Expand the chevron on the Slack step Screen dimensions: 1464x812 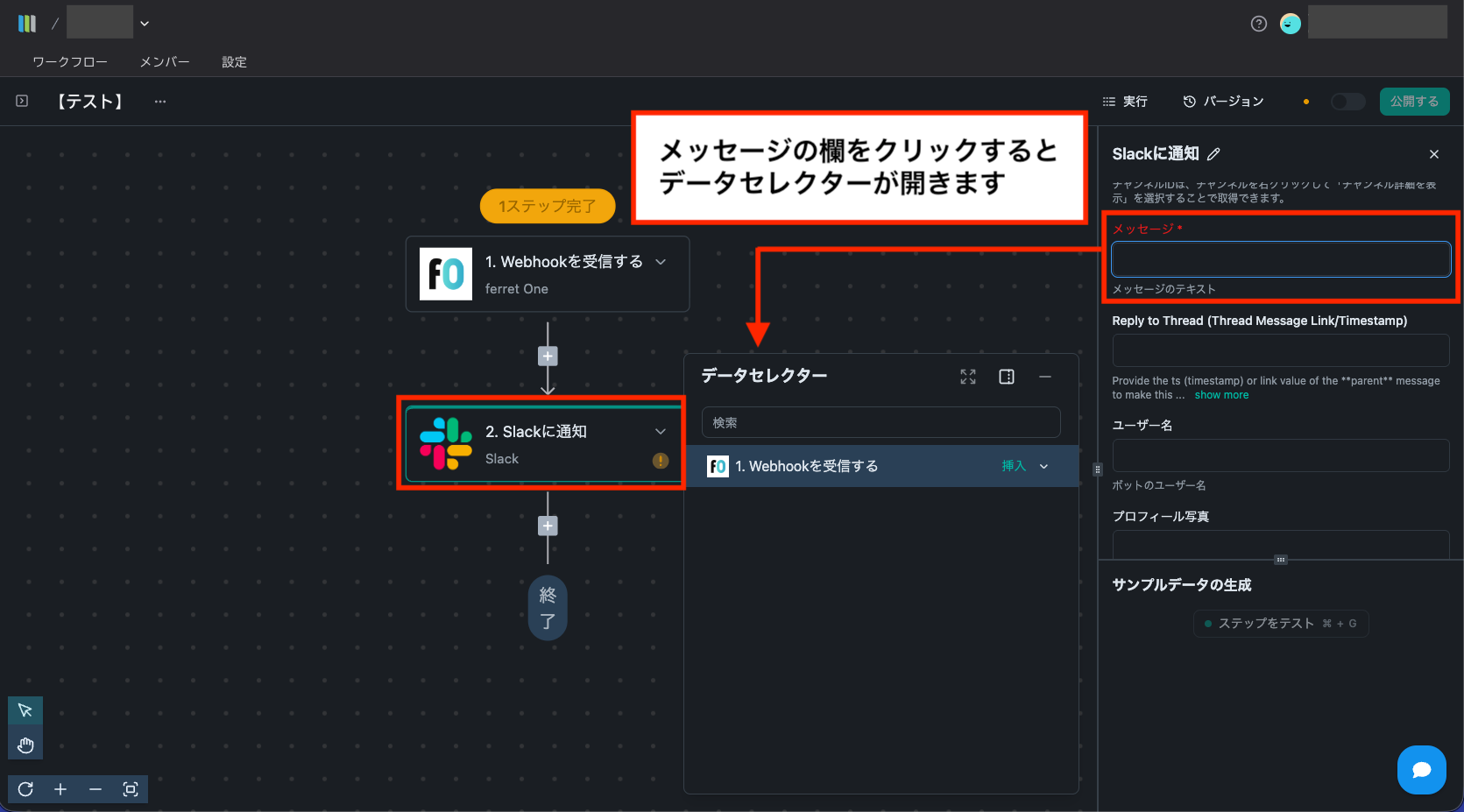pyautogui.click(x=661, y=432)
